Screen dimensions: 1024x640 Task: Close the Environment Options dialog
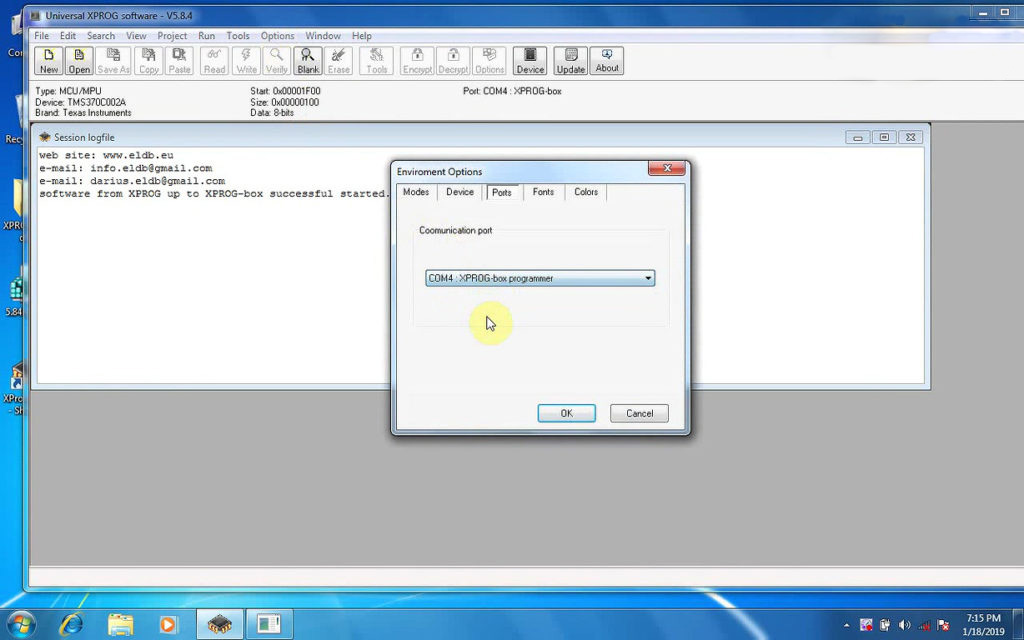(667, 168)
